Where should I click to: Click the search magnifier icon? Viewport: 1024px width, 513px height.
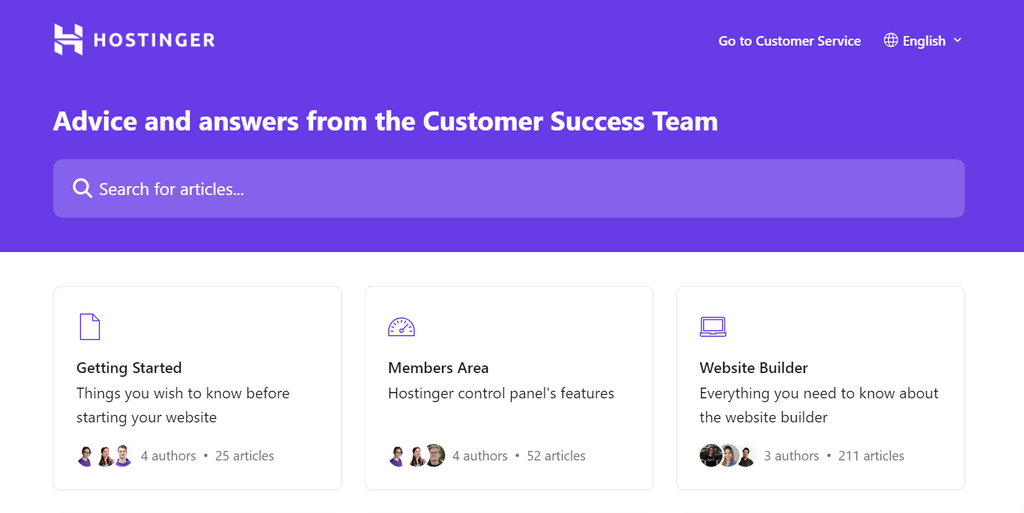[82, 188]
